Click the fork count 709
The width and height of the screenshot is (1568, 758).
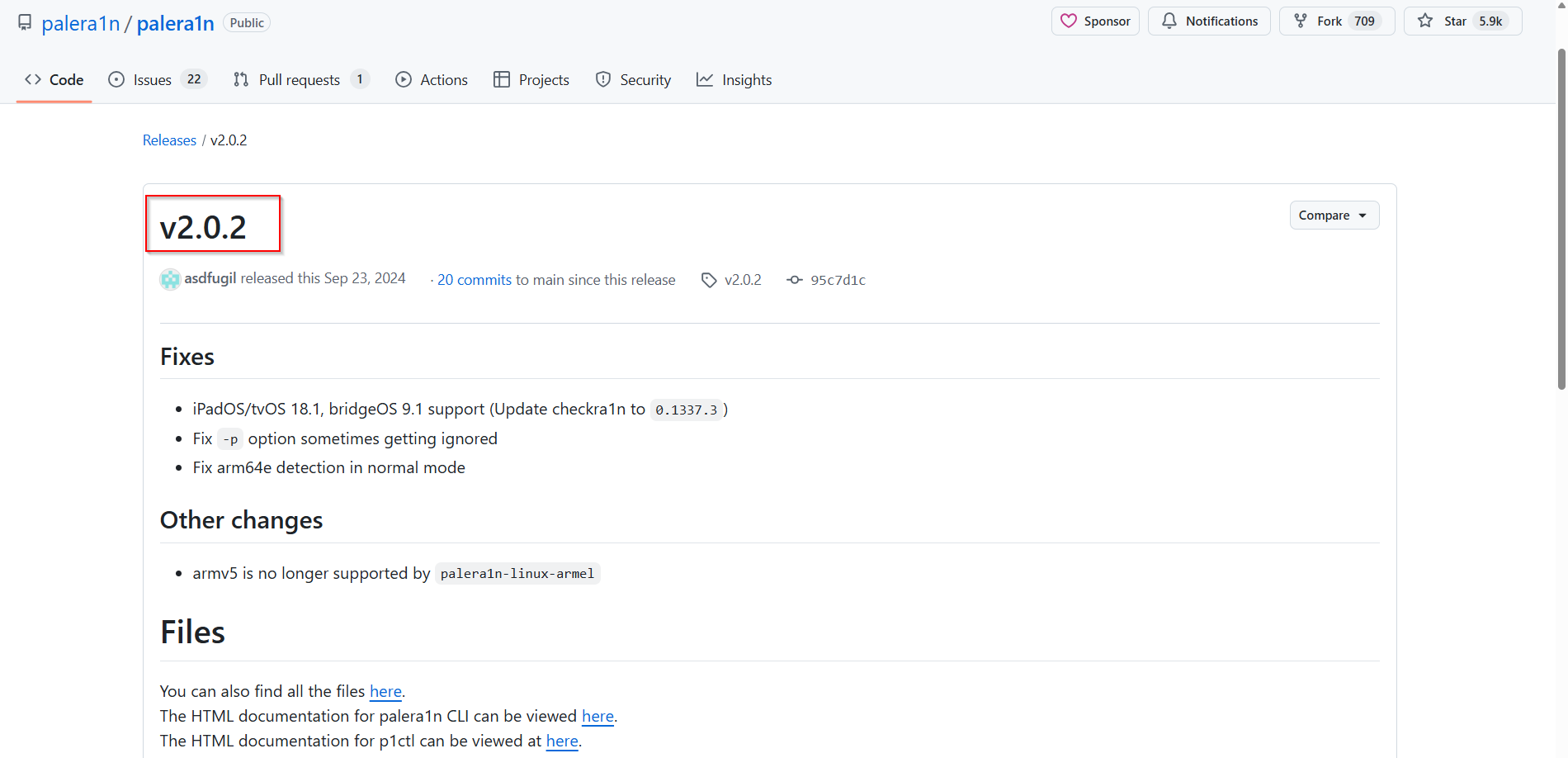[1364, 21]
